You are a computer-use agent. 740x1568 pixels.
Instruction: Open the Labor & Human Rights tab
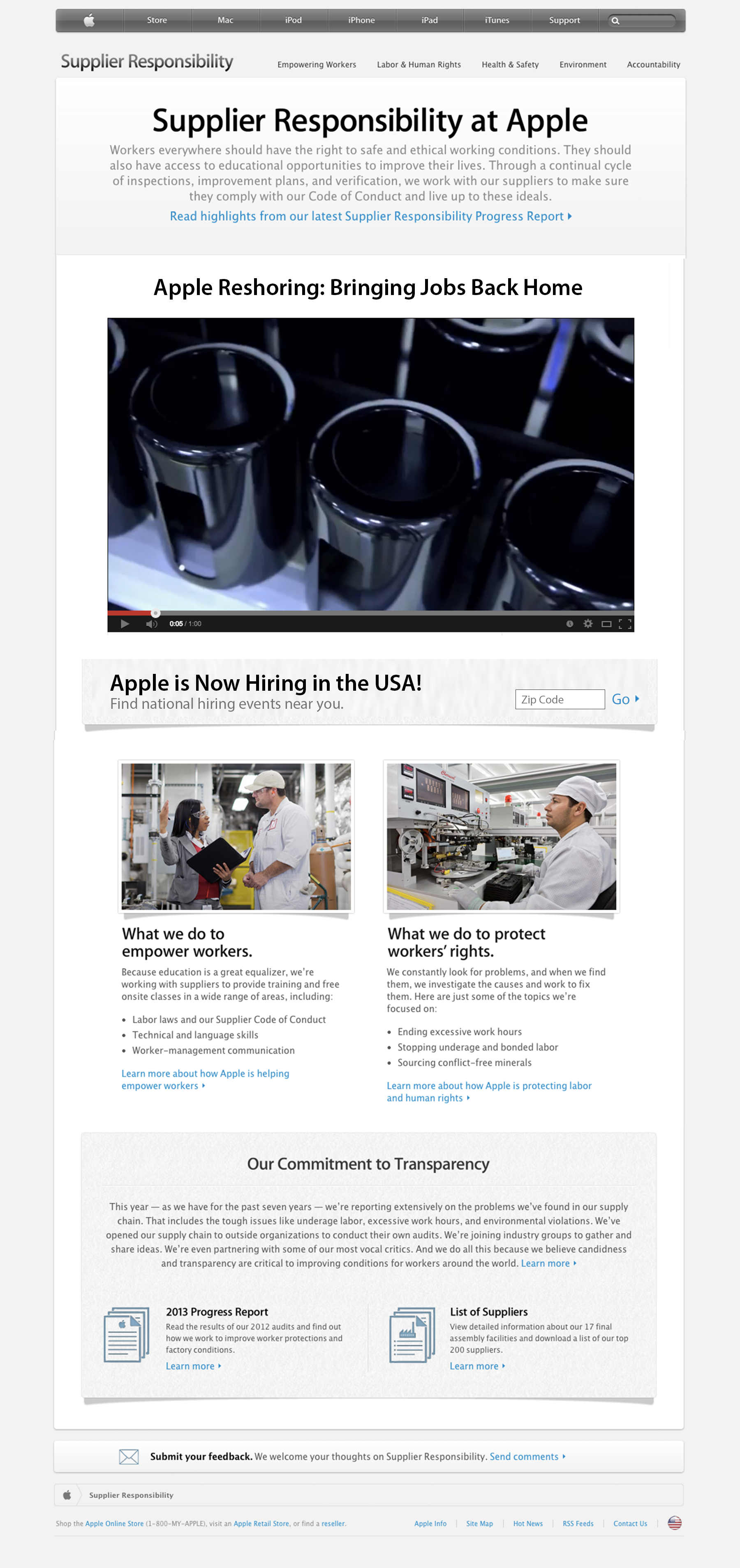pyautogui.click(x=419, y=65)
